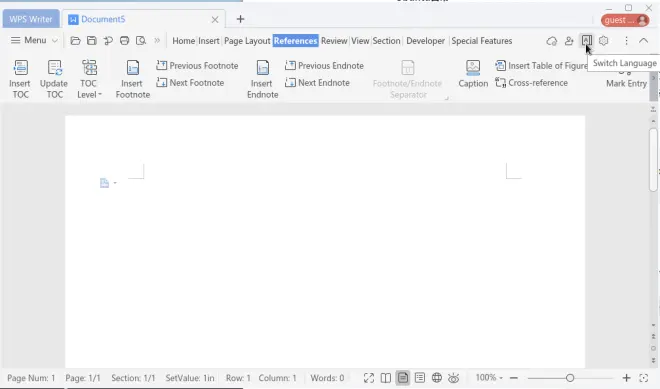Image resolution: width=660 pixels, height=389 pixels.
Task: Toggle the Eye Protection Mode icon
Action: (x=453, y=378)
